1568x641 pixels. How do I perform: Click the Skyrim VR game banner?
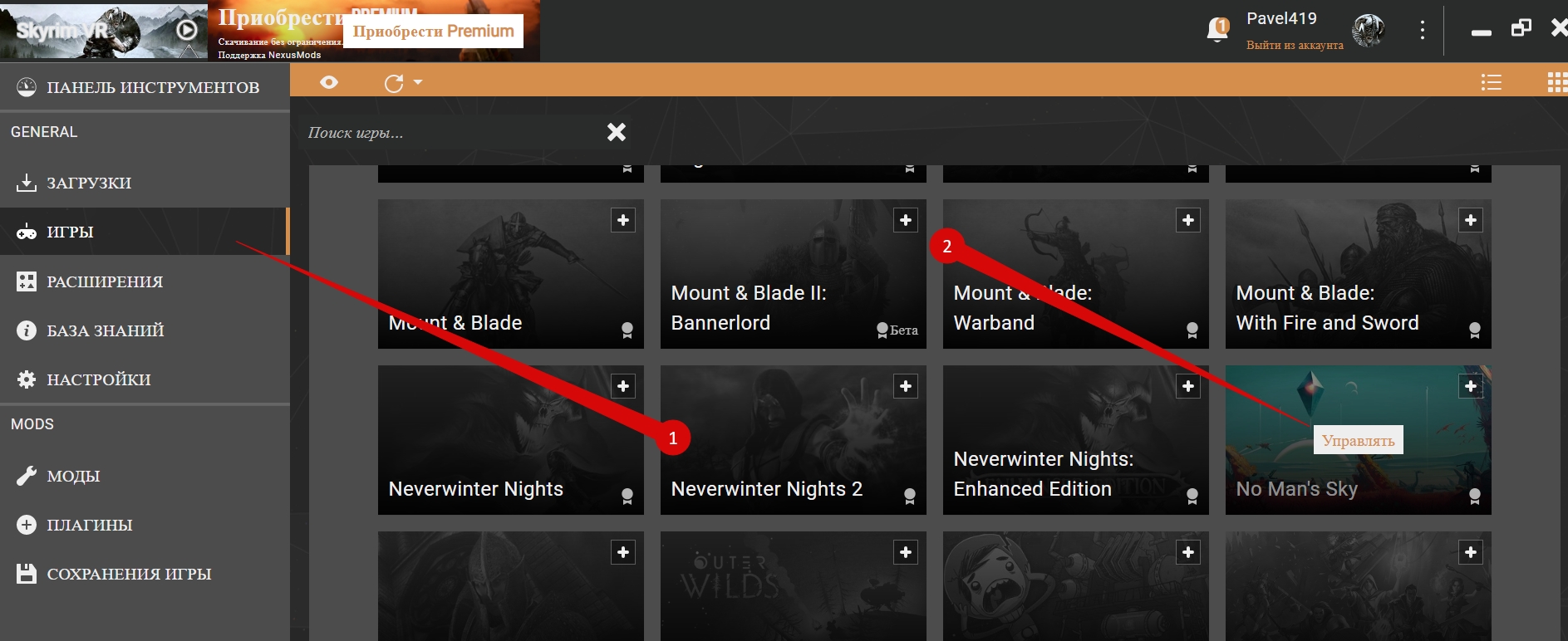click(x=104, y=31)
